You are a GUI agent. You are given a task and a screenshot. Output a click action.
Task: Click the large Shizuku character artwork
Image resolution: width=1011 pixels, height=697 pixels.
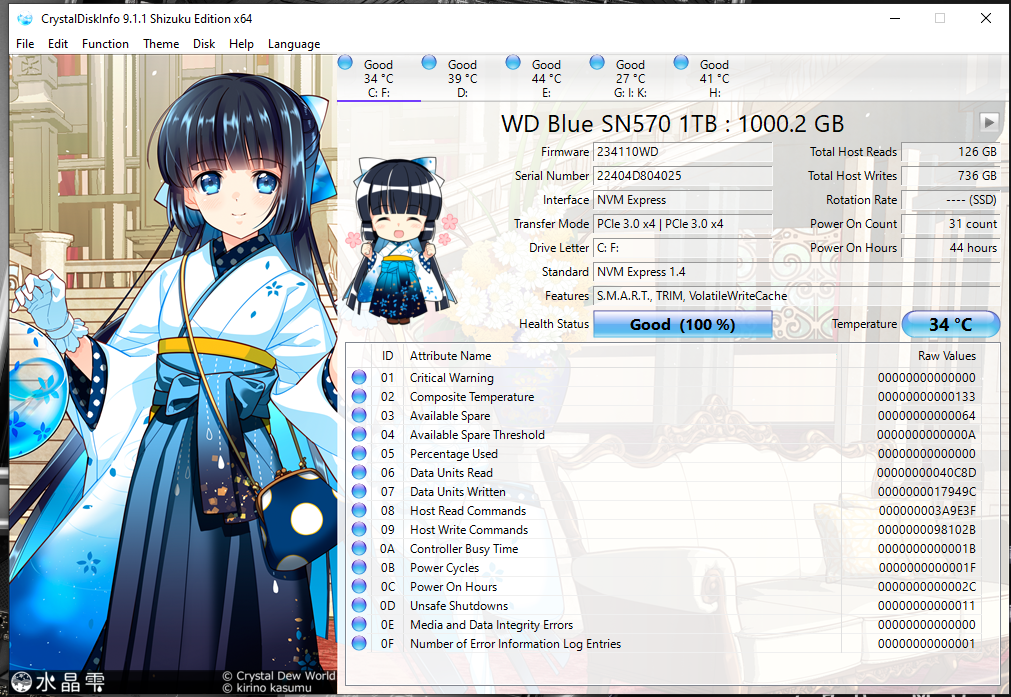[173, 374]
